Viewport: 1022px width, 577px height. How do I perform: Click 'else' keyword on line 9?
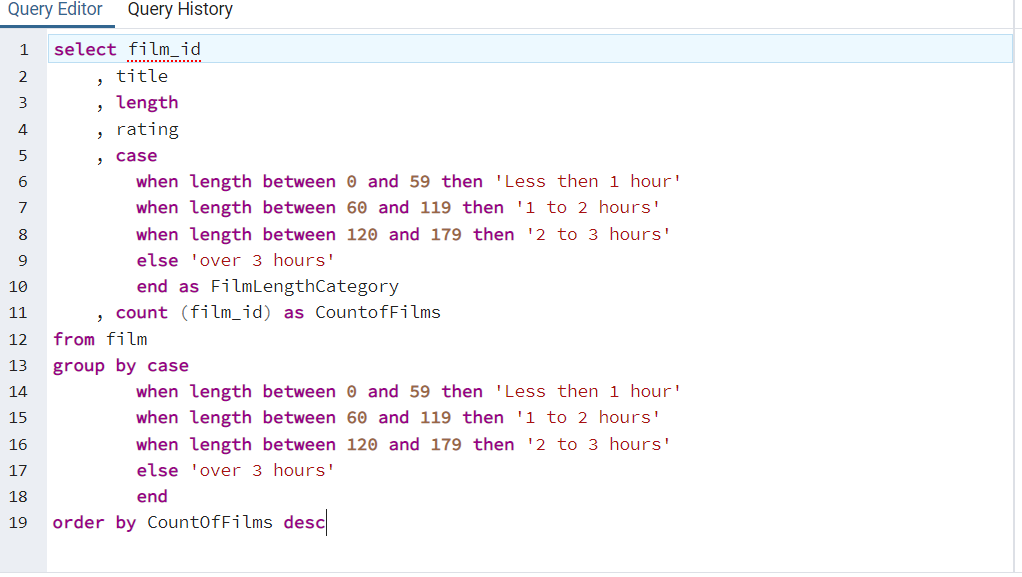pos(158,260)
